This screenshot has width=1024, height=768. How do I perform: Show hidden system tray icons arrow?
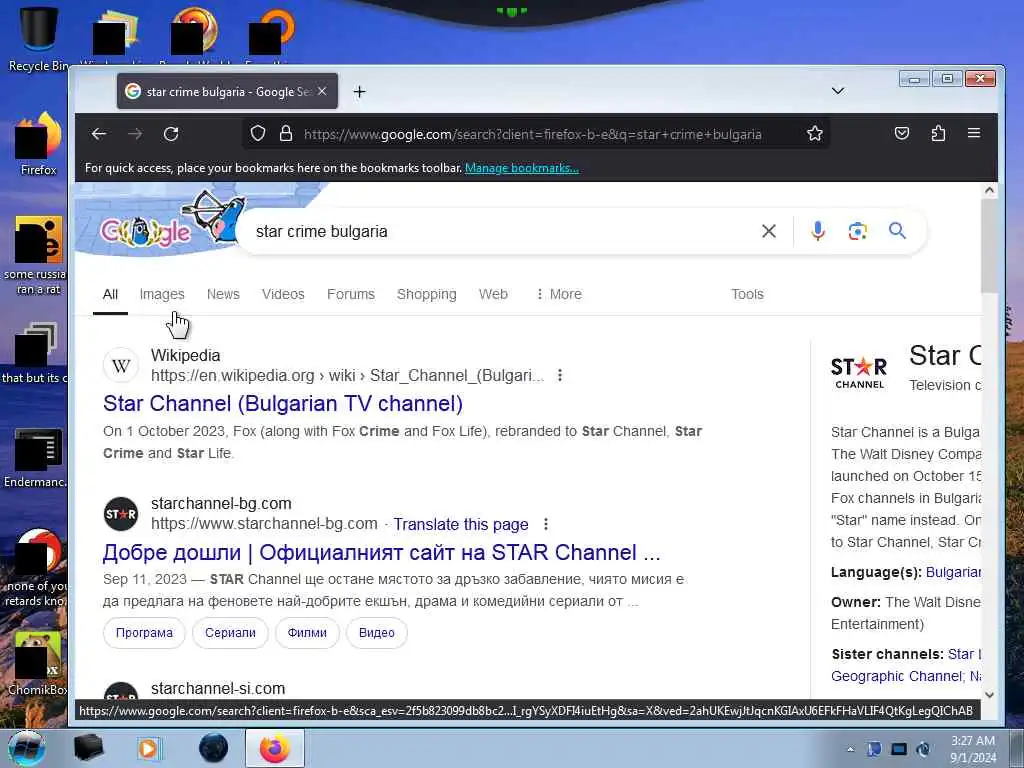(850, 750)
